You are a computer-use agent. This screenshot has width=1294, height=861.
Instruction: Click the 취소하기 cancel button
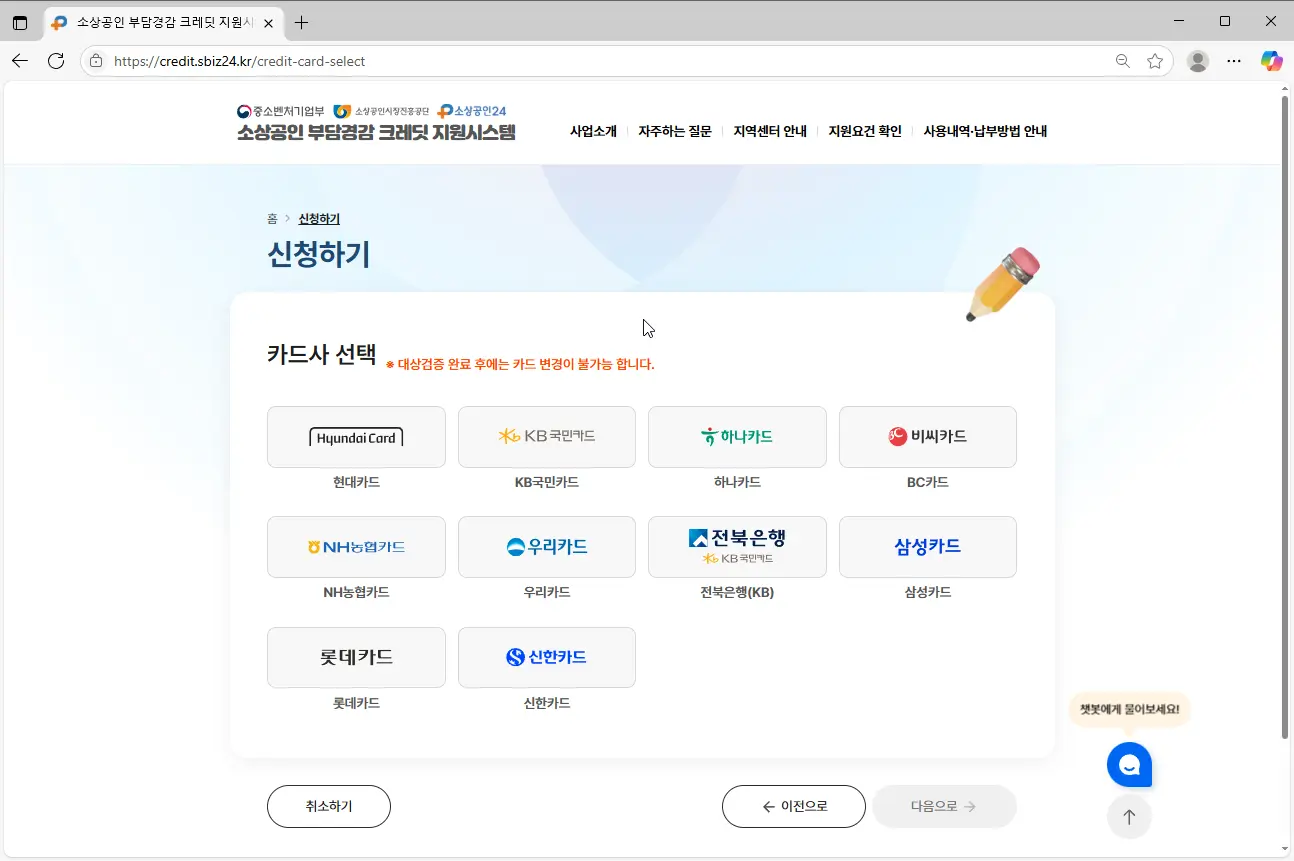tap(328, 806)
